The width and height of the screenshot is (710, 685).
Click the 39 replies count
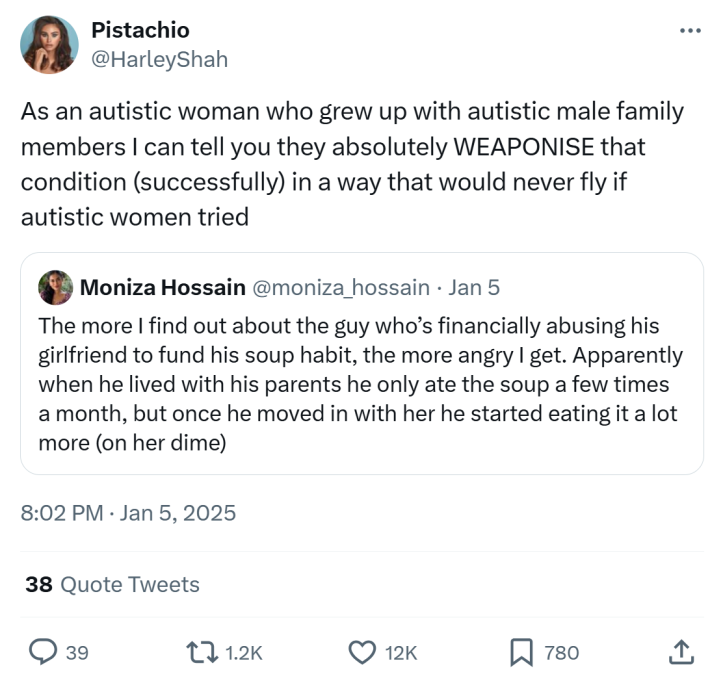77,652
